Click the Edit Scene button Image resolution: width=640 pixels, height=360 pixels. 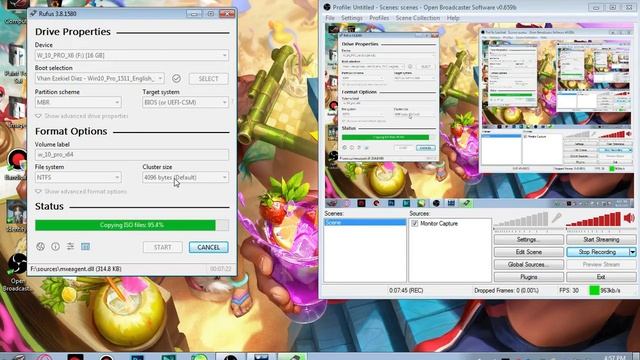[x=529, y=252]
